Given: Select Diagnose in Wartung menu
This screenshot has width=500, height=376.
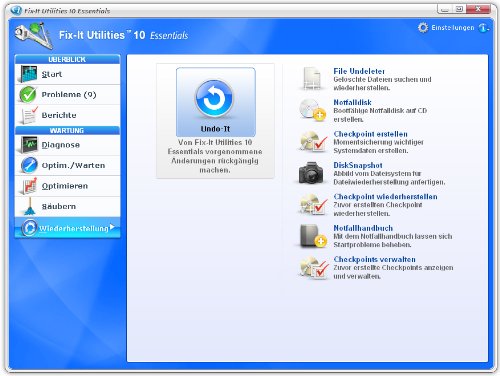Looking at the screenshot, I should [67, 145].
